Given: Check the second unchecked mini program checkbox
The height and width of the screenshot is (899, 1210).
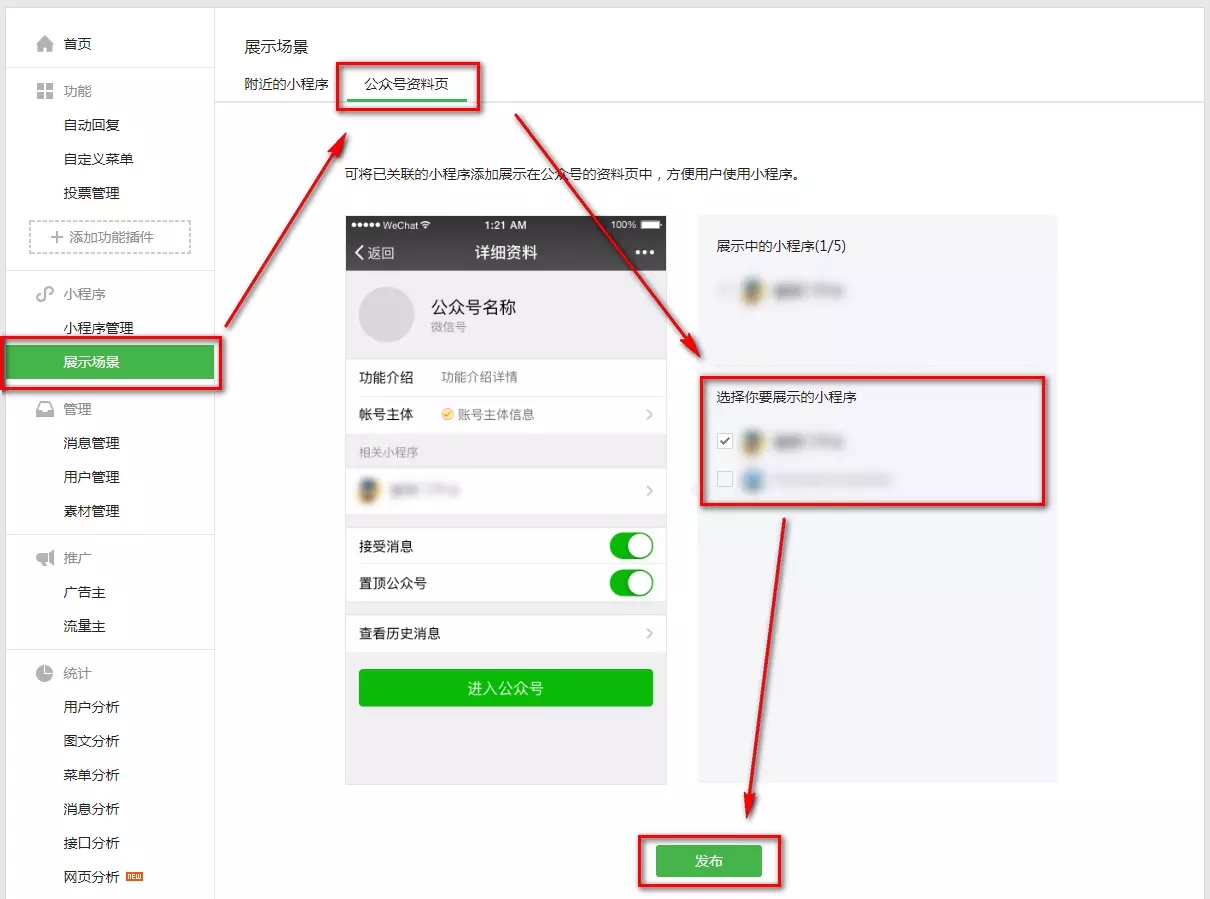Looking at the screenshot, I should [725, 479].
